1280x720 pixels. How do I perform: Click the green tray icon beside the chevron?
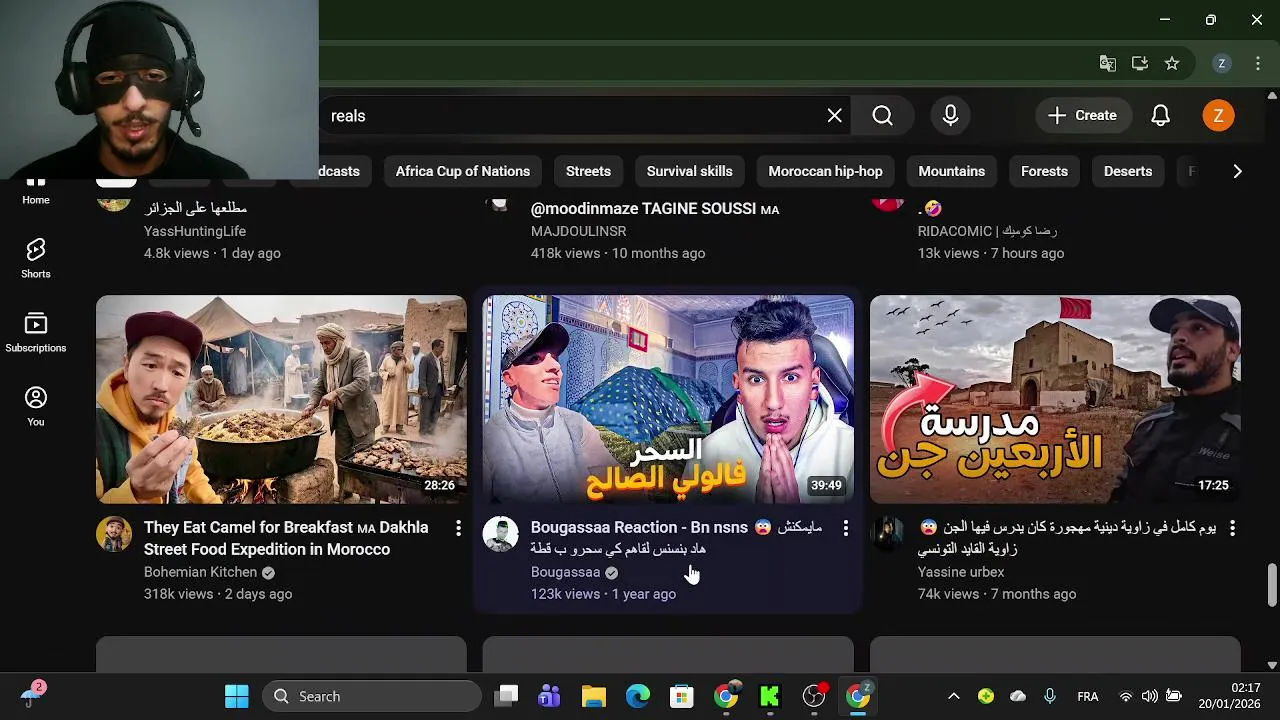[x=986, y=696]
